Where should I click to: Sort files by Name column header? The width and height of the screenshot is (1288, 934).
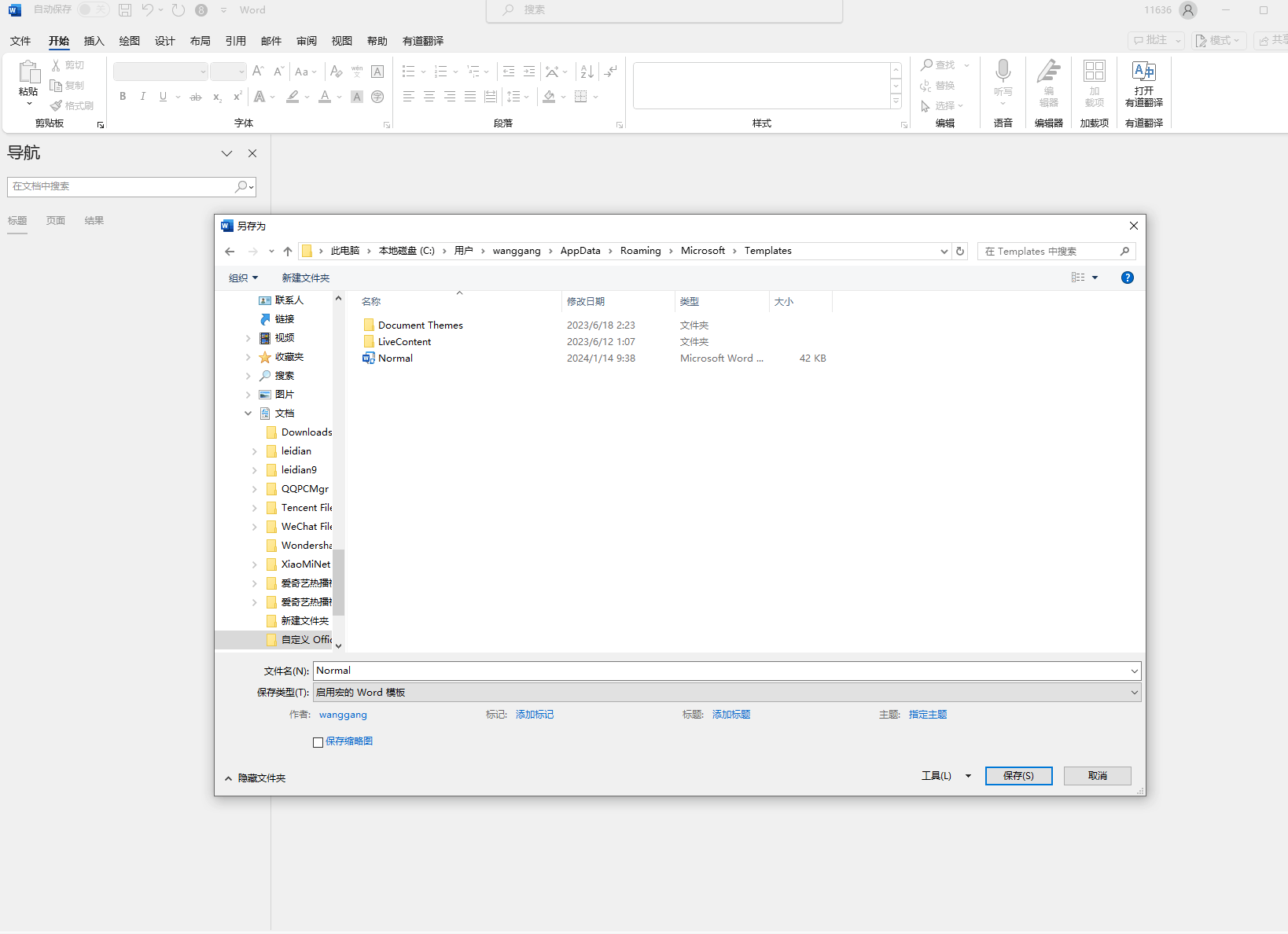click(x=371, y=302)
